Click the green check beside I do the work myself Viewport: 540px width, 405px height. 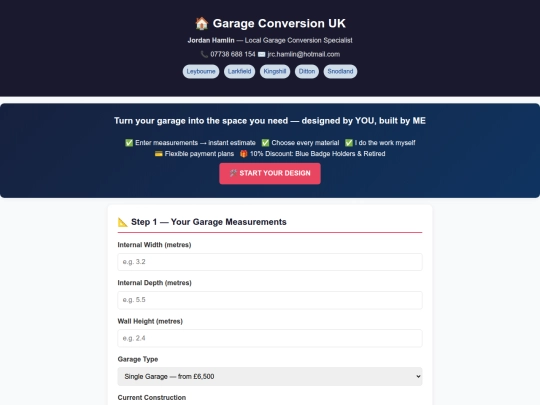(349, 143)
